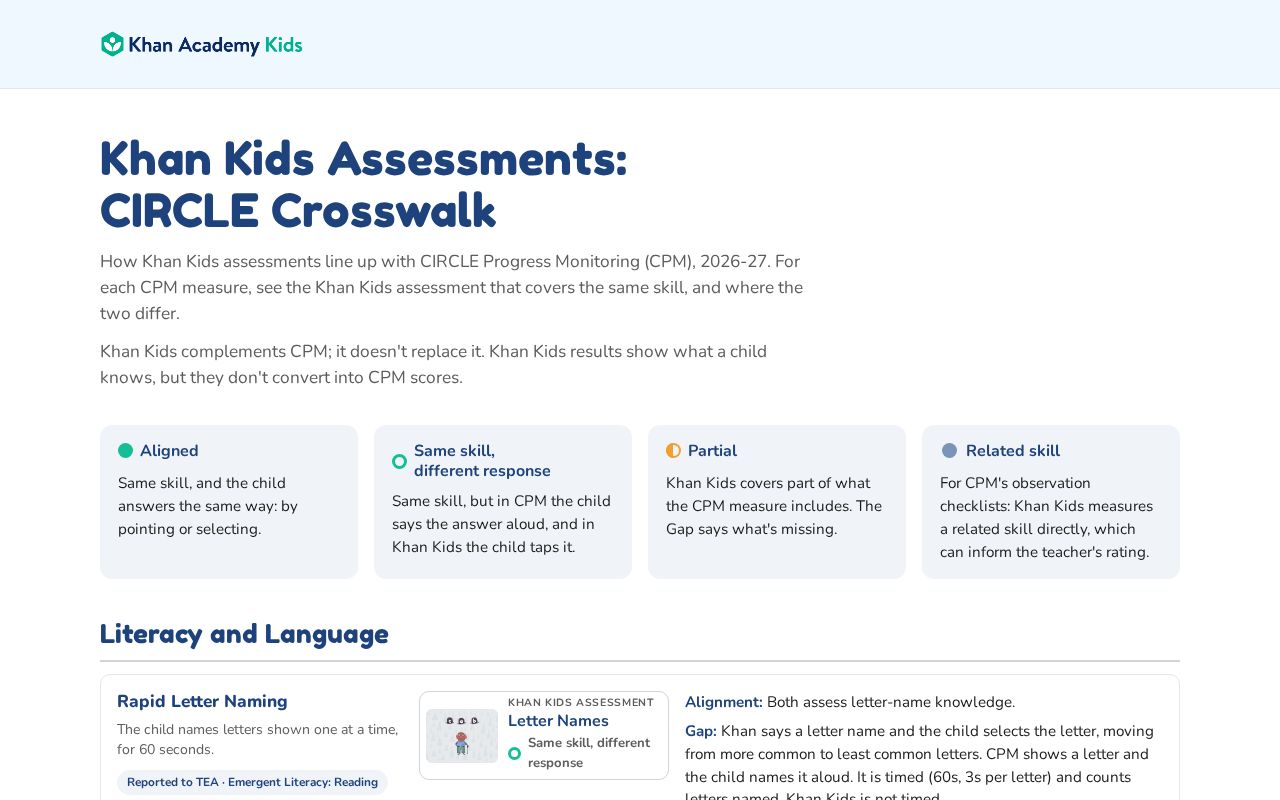Click the text 'Both assess letter-name knowledge.'
The width and height of the screenshot is (1280, 800).
point(891,702)
